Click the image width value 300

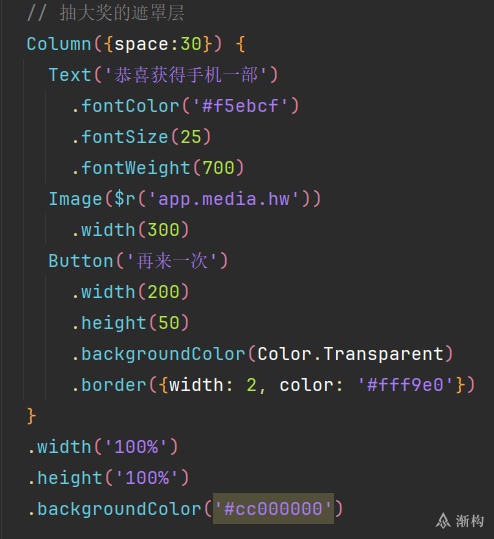click(x=163, y=230)
